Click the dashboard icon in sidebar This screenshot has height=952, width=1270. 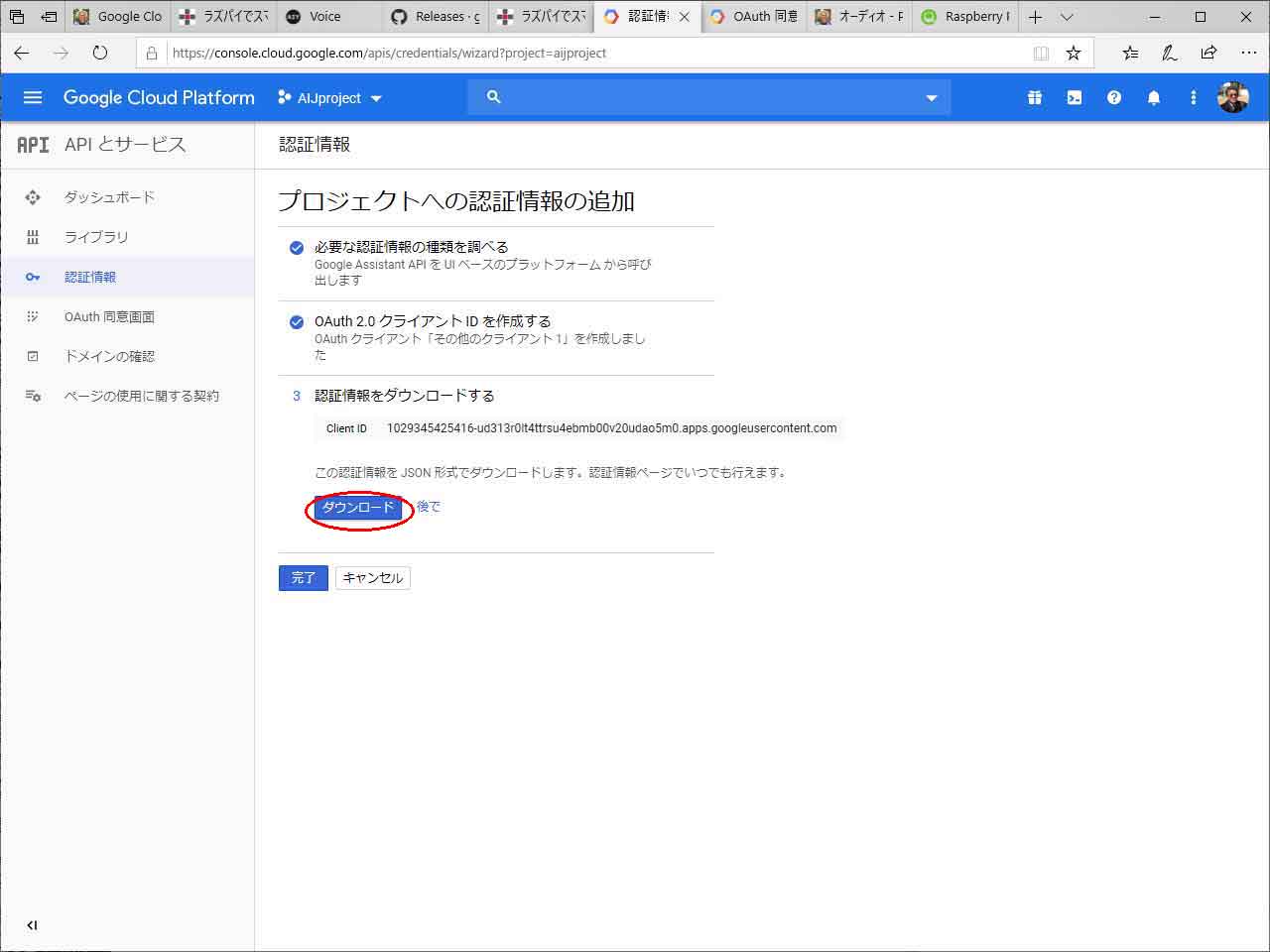(x=33, y=197)
